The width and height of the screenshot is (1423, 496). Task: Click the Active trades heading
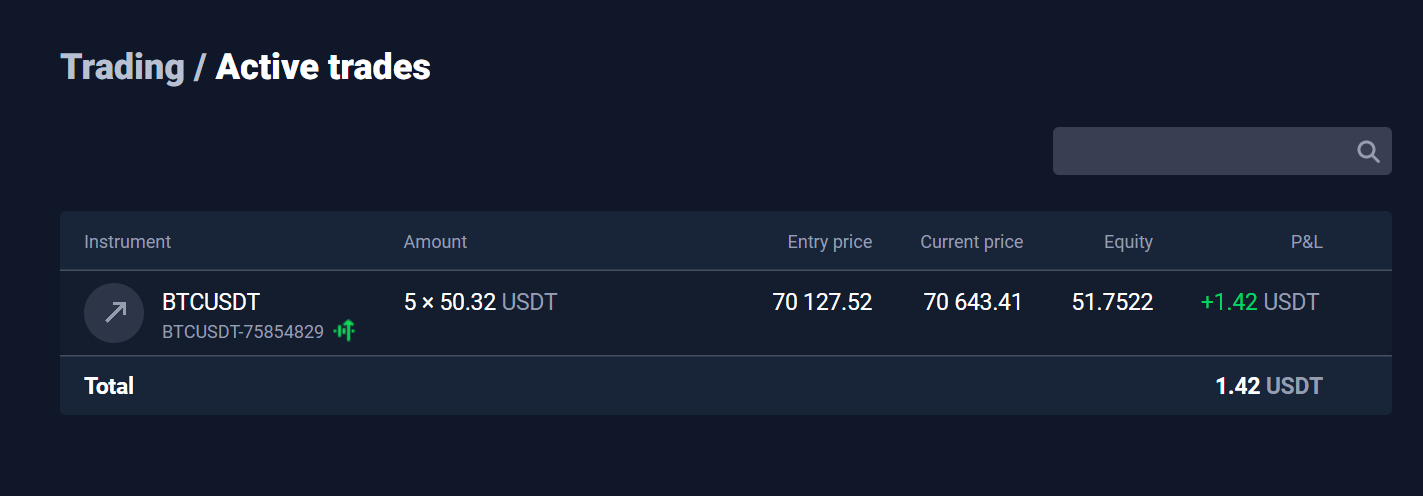click(323, 67)
